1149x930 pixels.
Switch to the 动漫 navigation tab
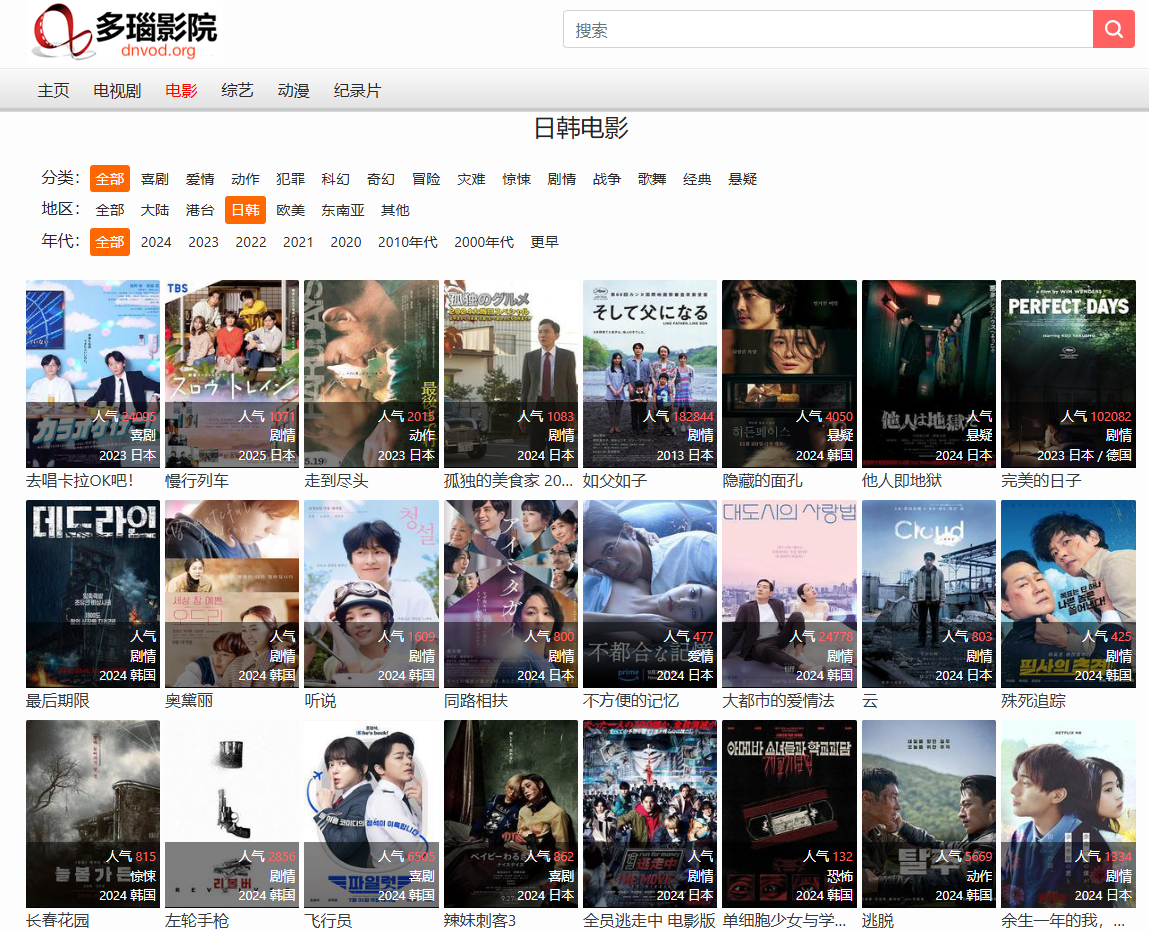[293, 90]
